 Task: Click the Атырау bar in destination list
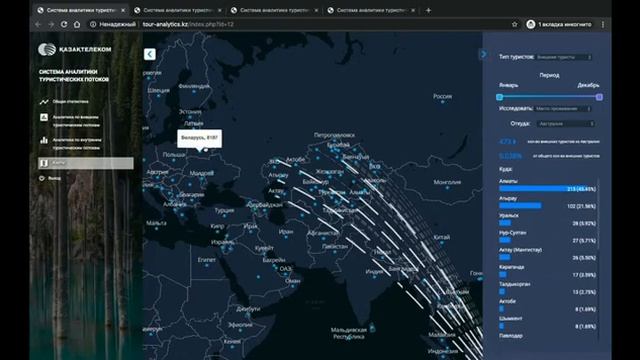pyautogui.click(x=520, y=206)
